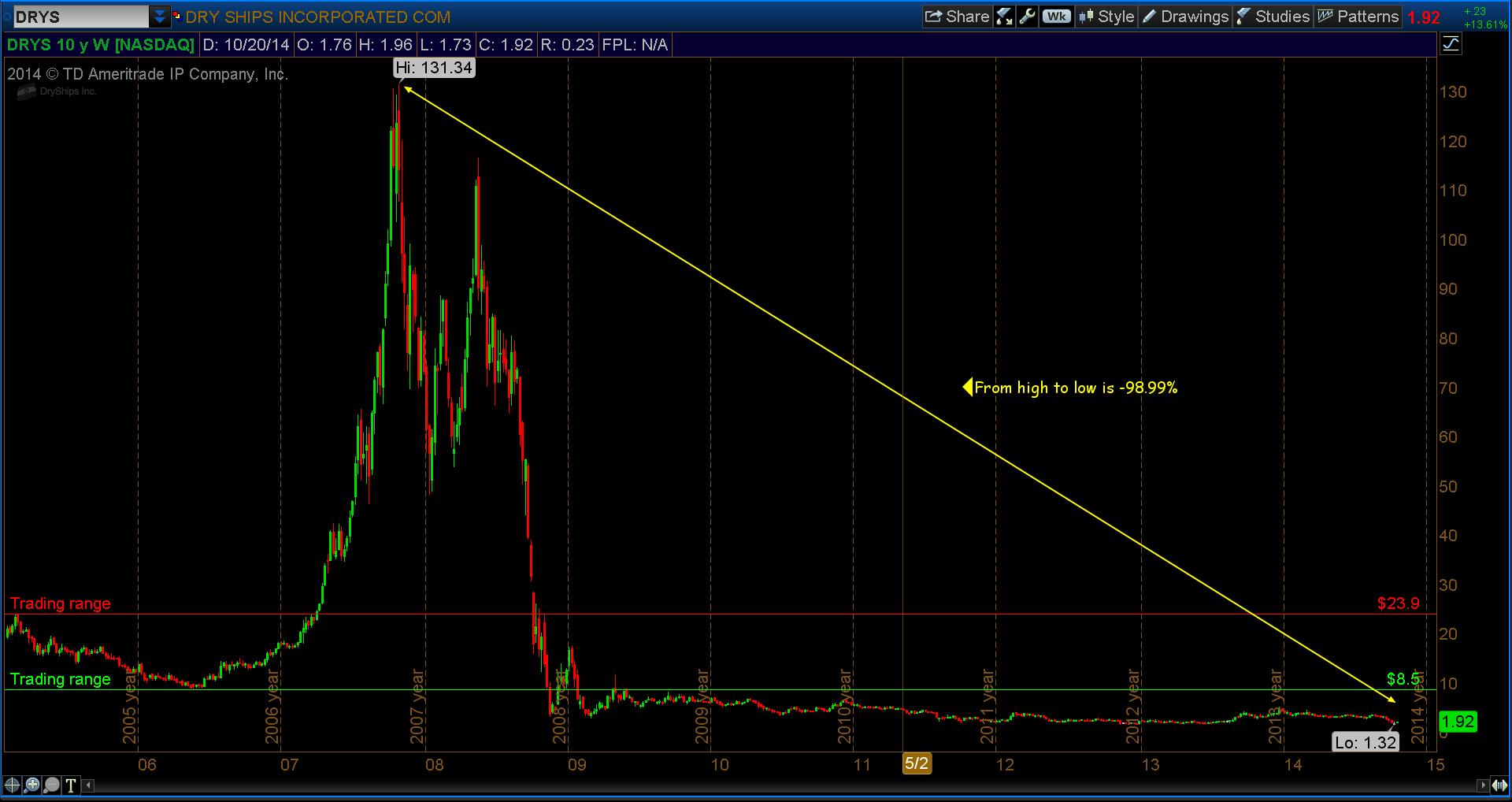1512x802 pixels.
Task: Open the quick study flask icon
Action: [x=1004, y=17]
